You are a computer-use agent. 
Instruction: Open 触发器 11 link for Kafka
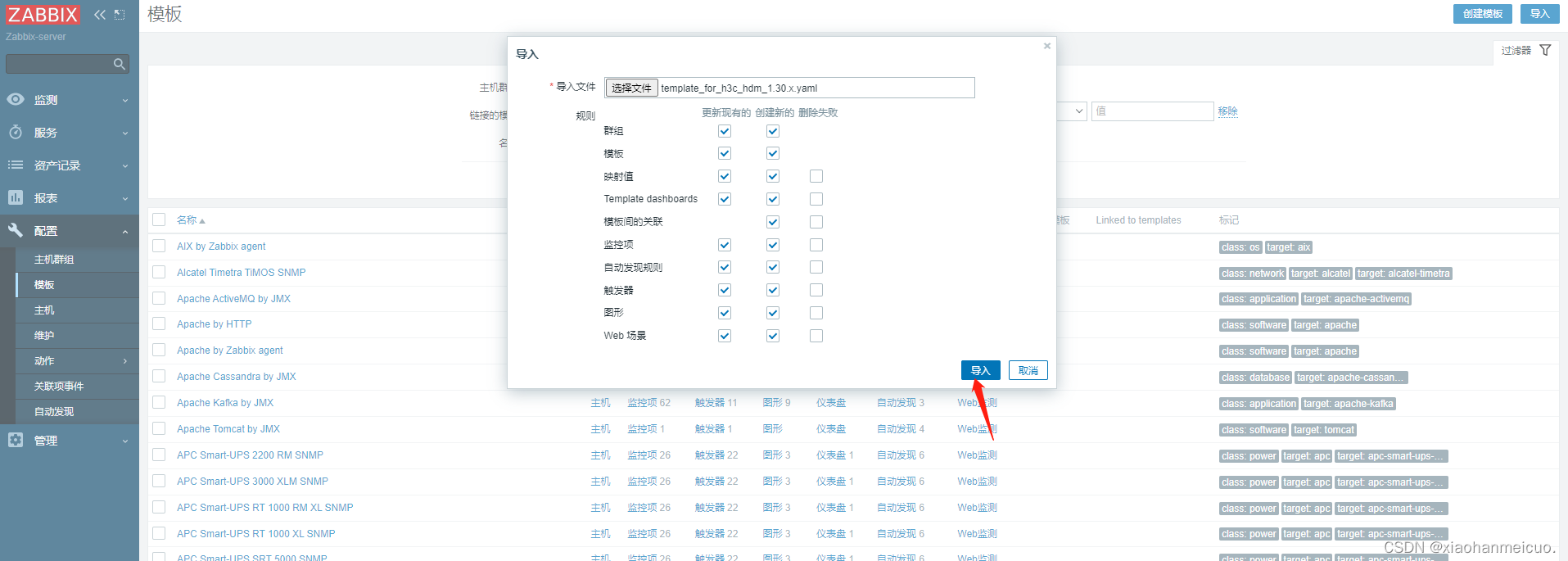(716, 403)
